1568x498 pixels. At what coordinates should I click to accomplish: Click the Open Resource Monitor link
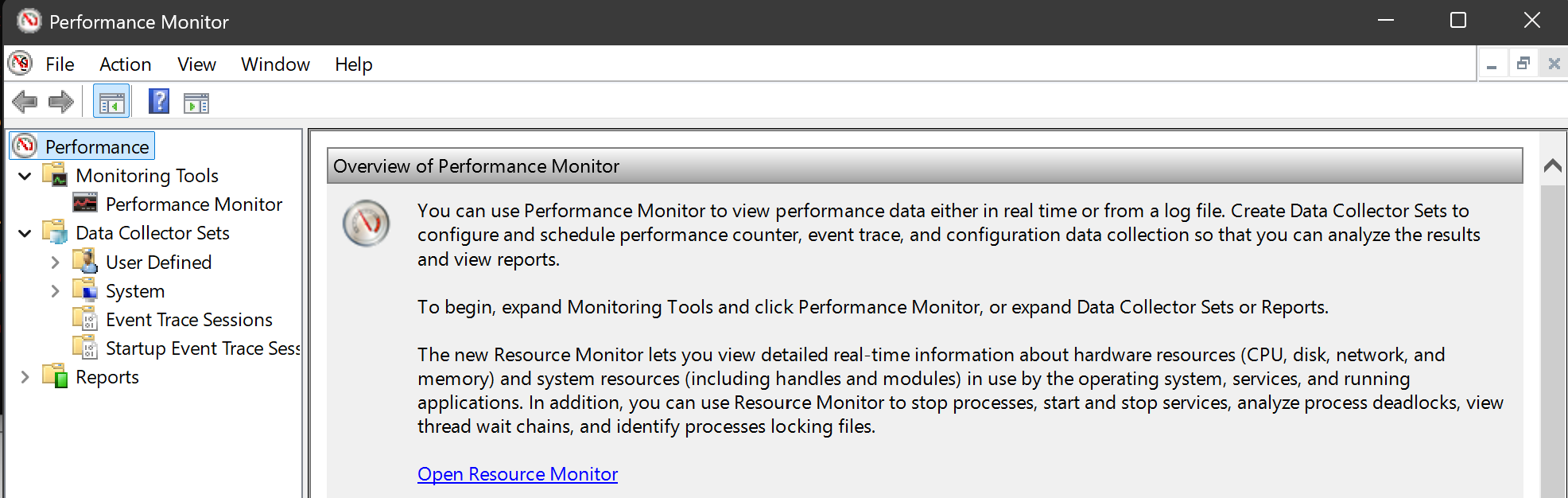click(x=518, y=474)
